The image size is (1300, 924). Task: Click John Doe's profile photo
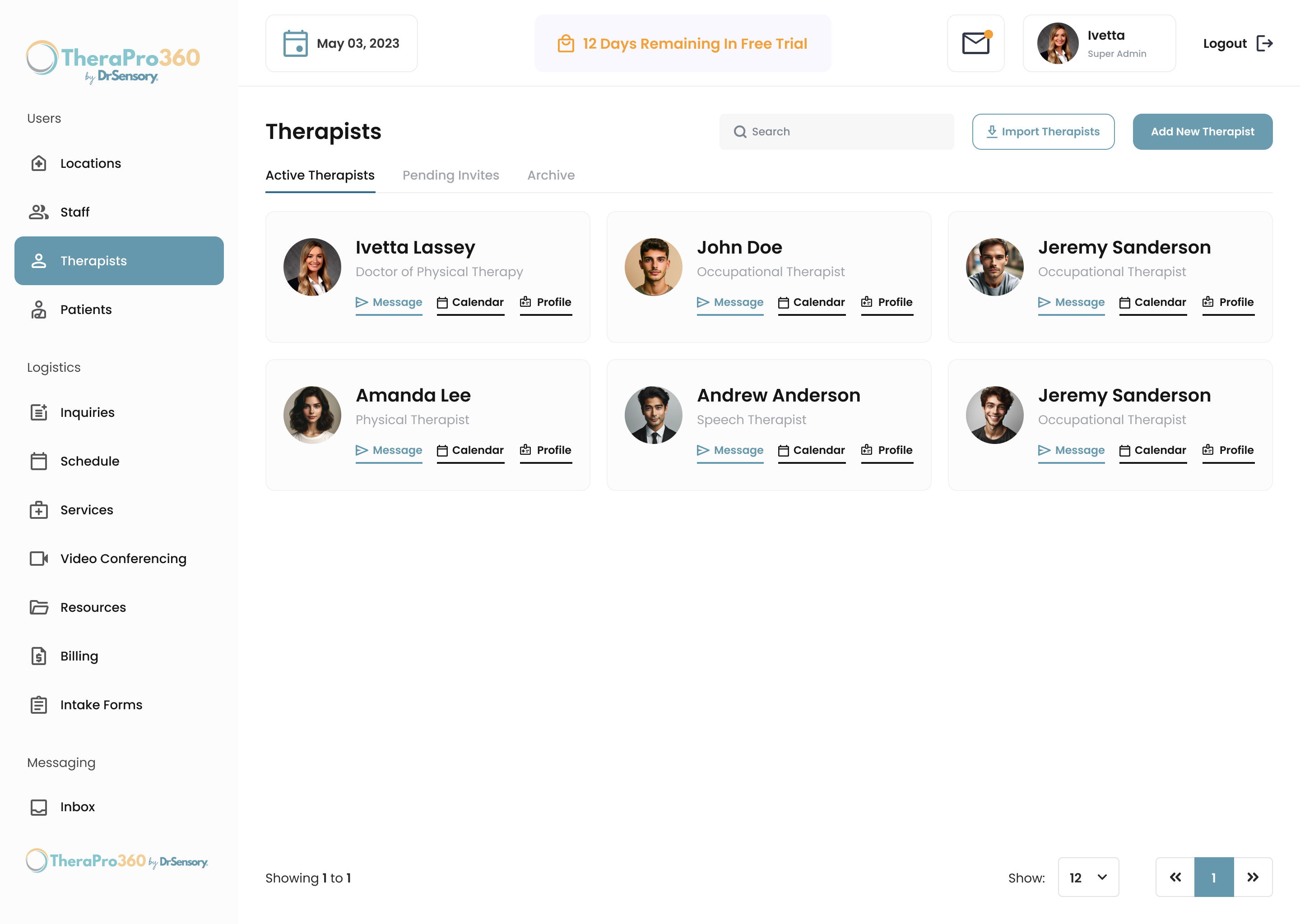[x=654, y=267]
